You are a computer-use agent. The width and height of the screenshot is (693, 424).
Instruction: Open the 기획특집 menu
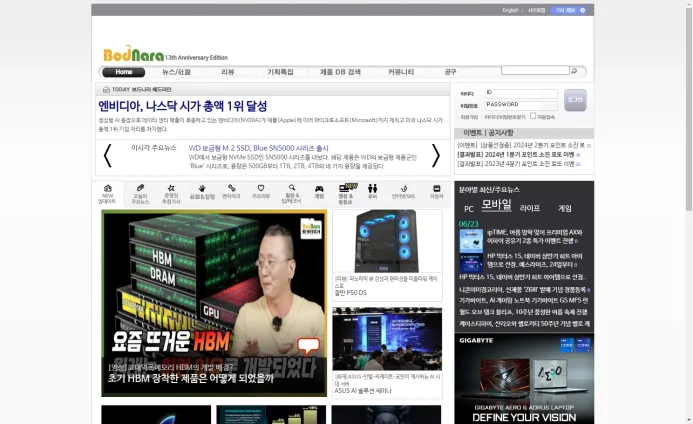click(280, 72)
